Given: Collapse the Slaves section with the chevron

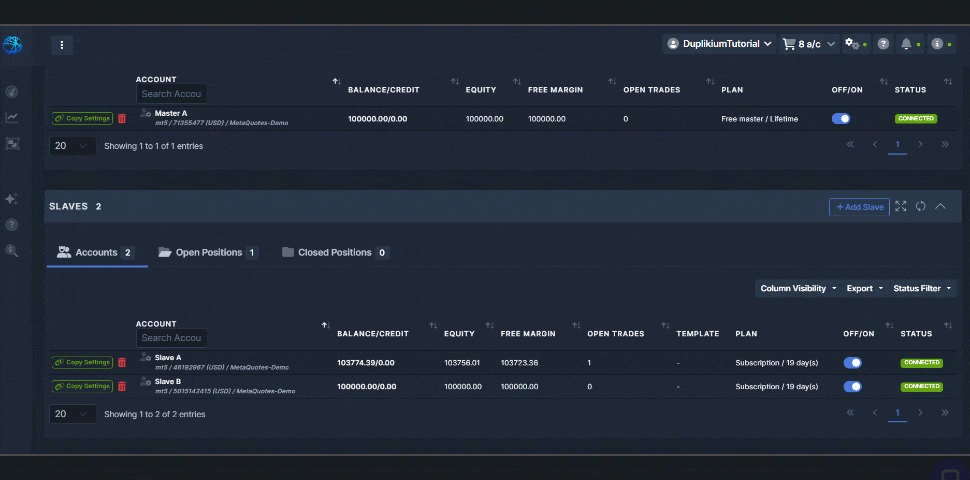Looking at the screenshot, I should (940, 206).
